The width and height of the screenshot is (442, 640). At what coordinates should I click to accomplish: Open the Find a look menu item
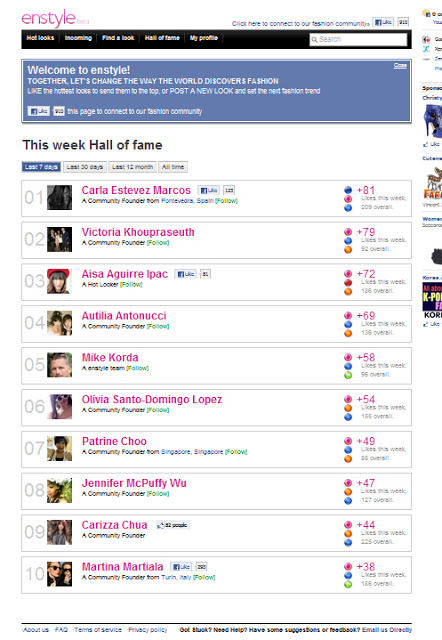pos(118,38)
